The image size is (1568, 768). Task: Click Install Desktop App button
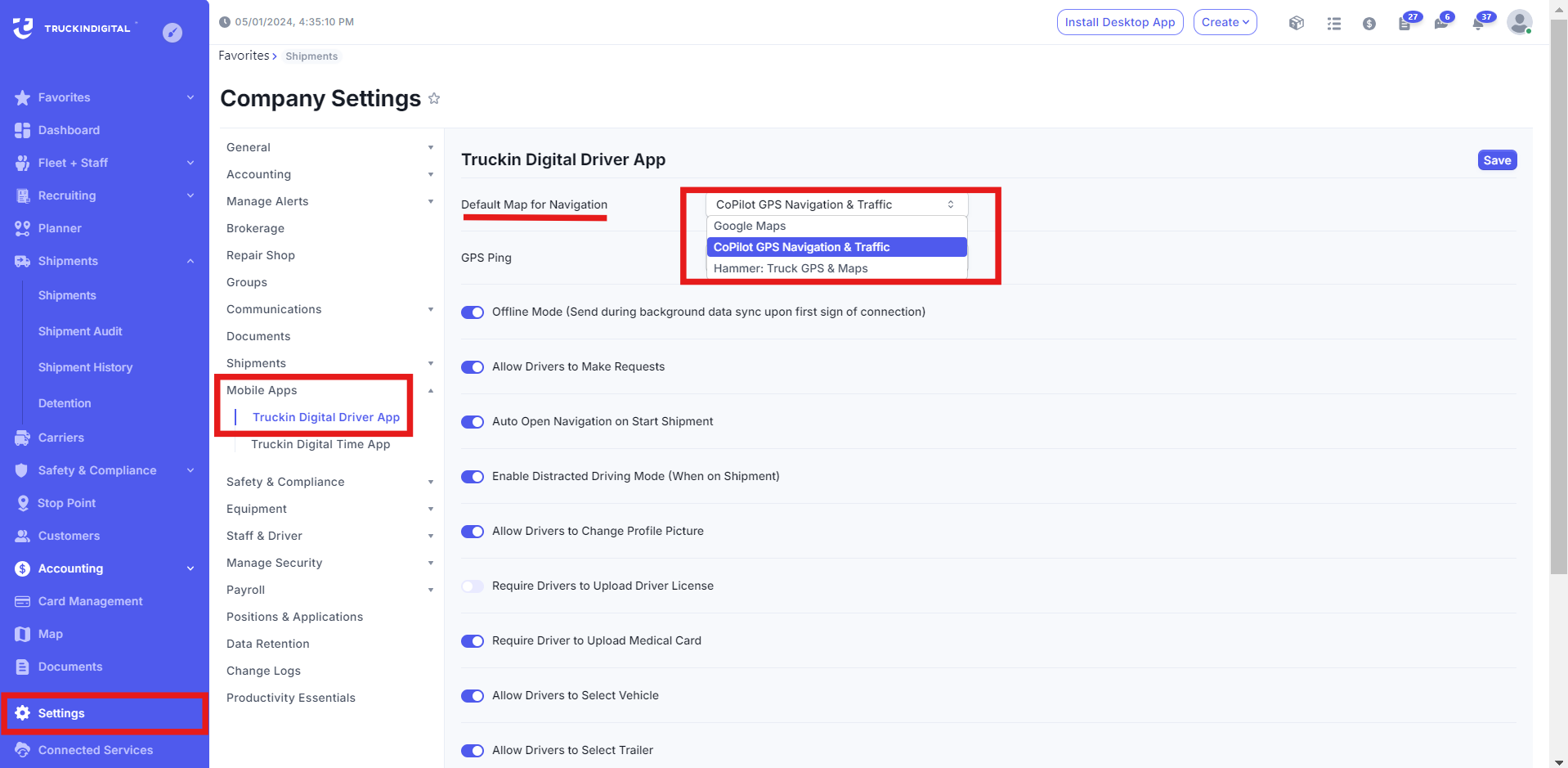point(1120,22)
